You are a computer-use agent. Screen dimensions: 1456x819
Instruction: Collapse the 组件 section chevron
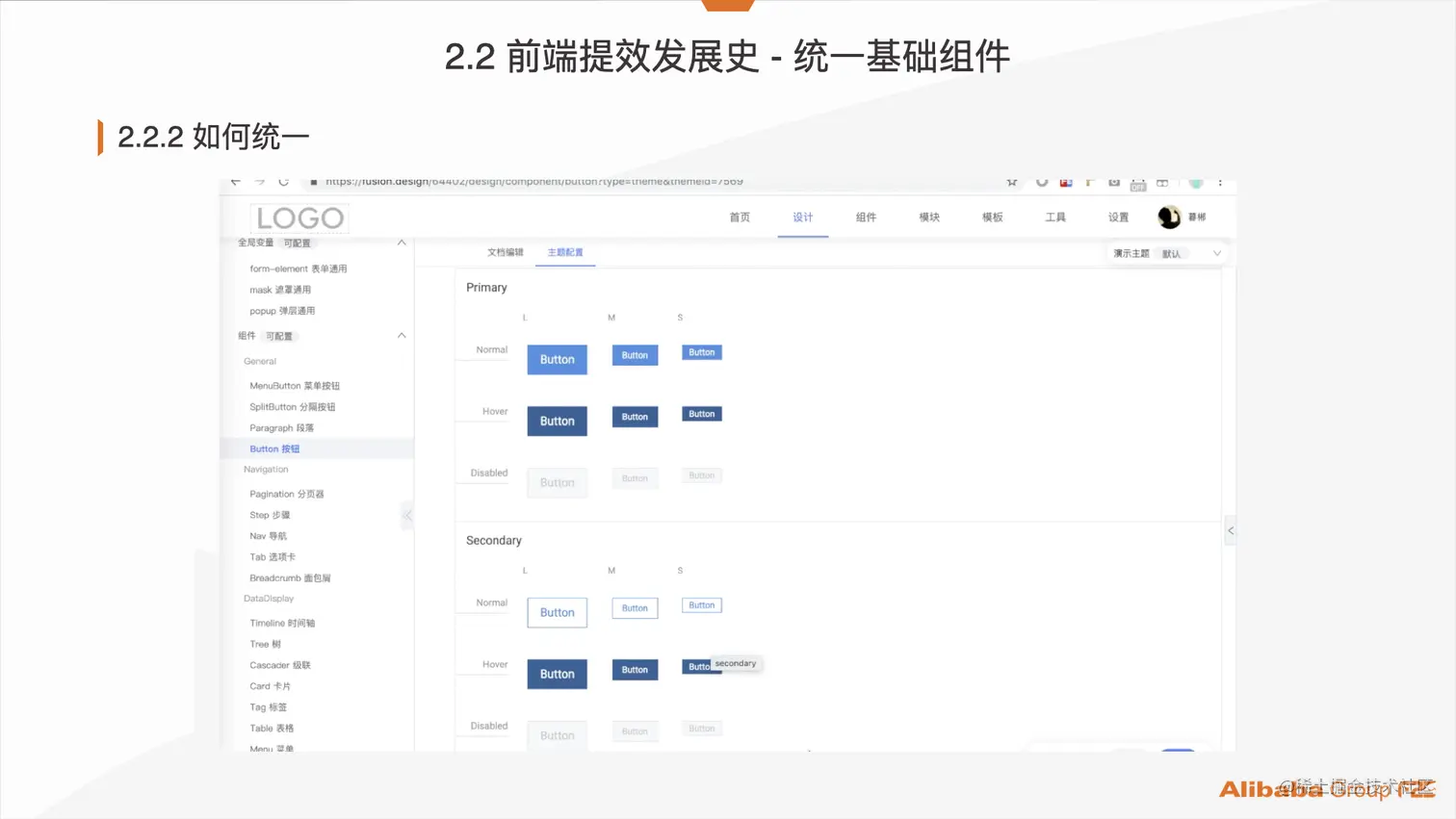402,336
